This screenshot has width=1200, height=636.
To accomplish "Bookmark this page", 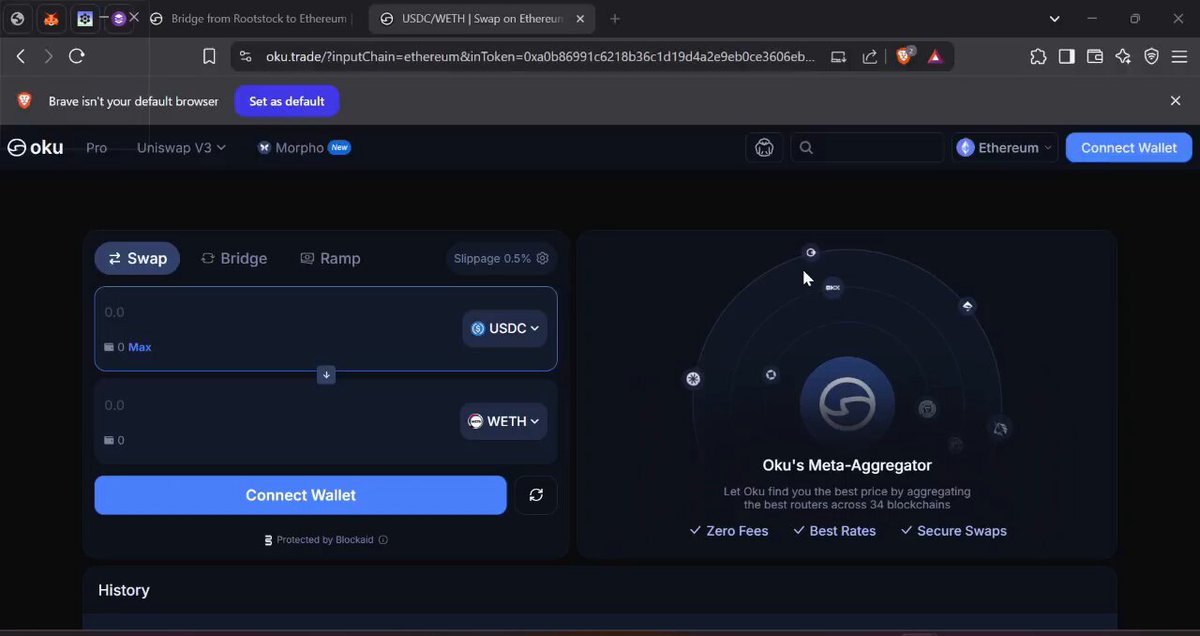I will [209, 57].
